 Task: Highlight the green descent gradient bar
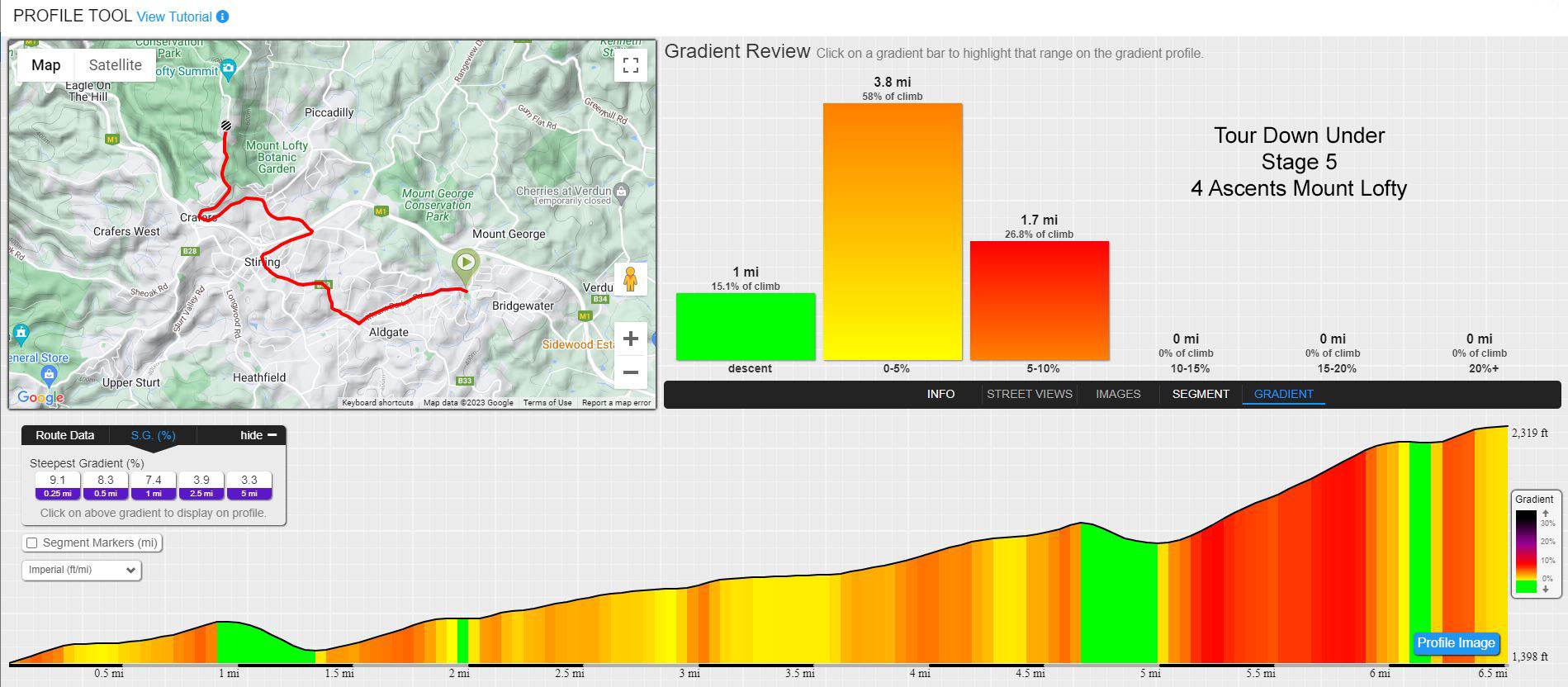coord(746,327)
